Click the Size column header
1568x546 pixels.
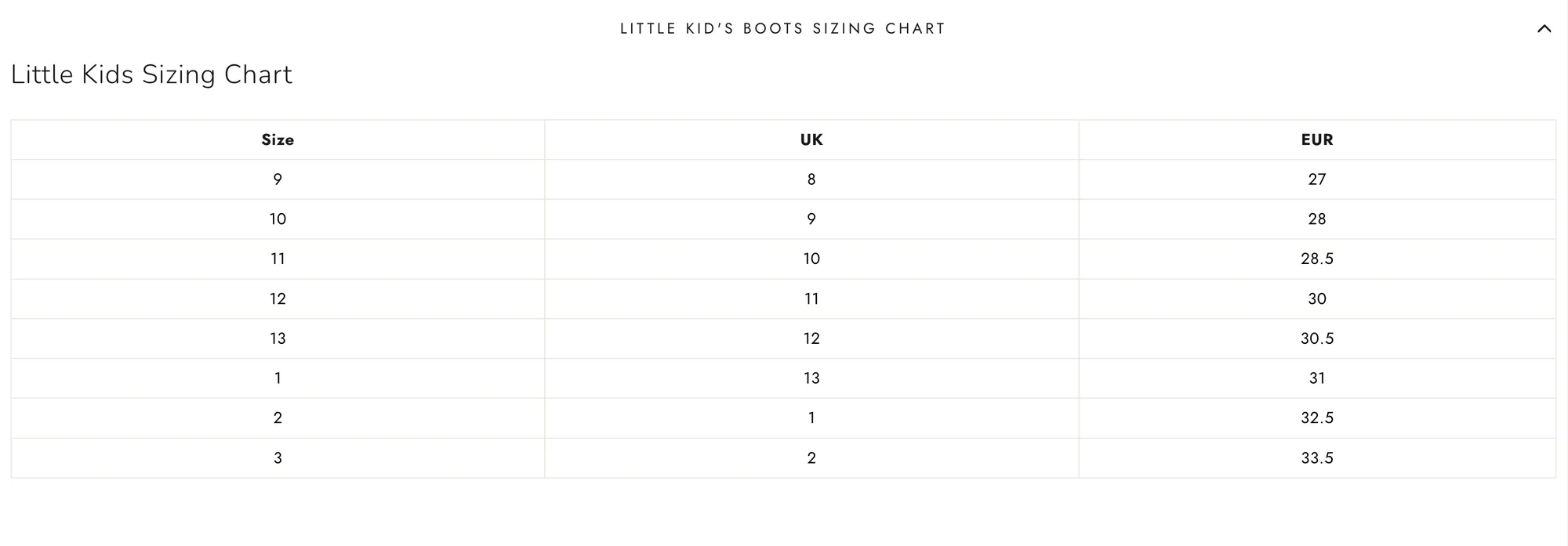[278, 140]
